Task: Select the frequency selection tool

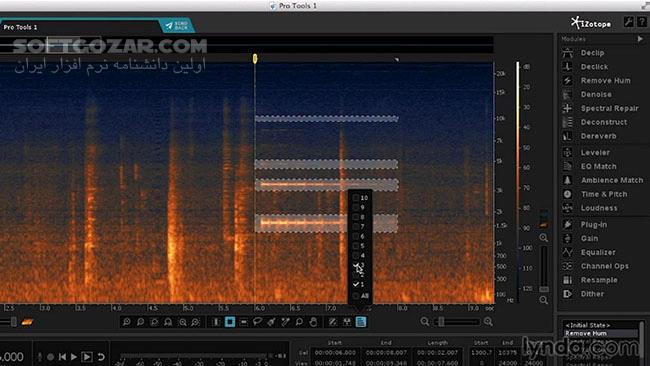Action: (x=244, y=322)
